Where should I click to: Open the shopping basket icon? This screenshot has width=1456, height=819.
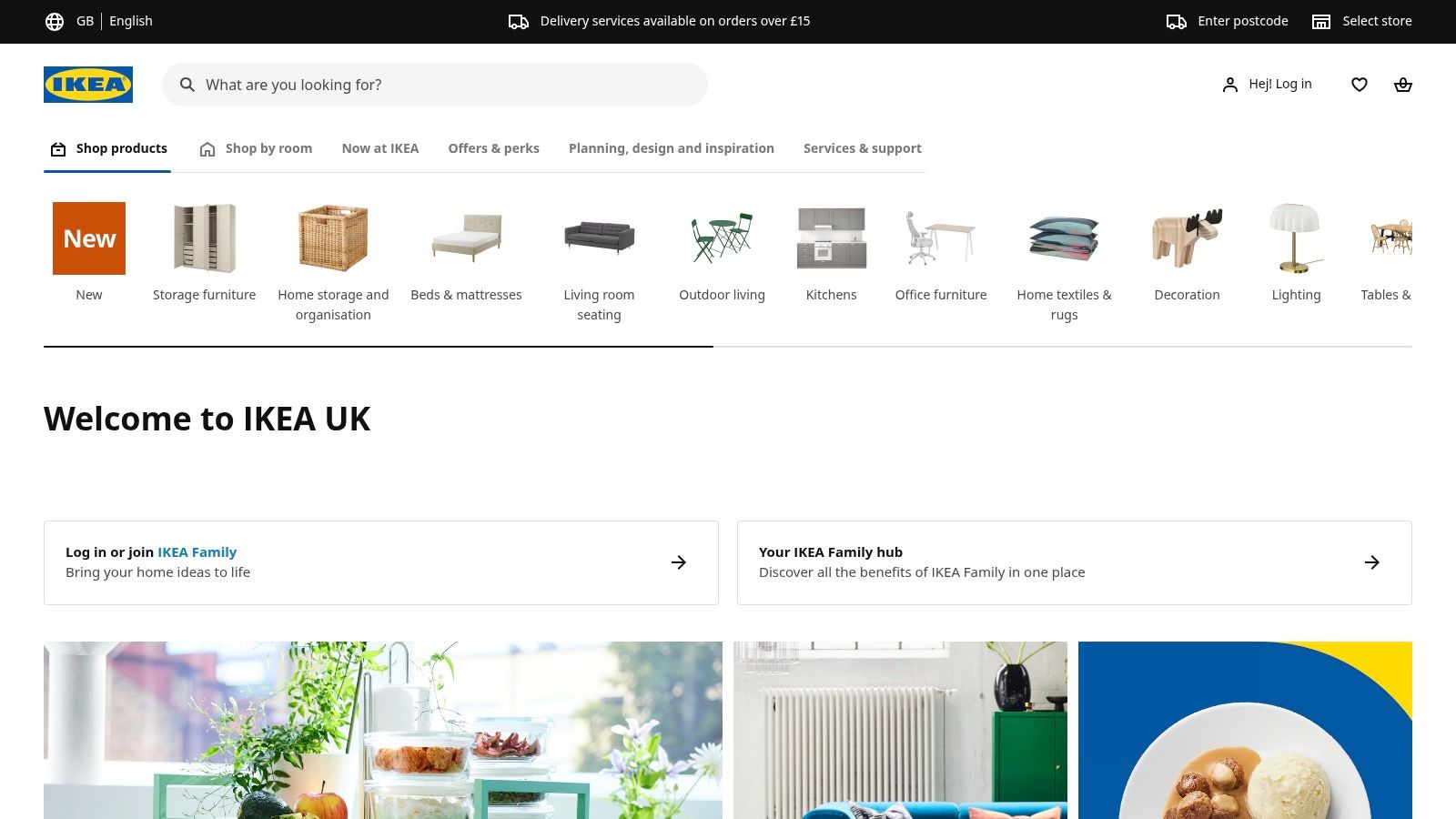pos(1403,85)
